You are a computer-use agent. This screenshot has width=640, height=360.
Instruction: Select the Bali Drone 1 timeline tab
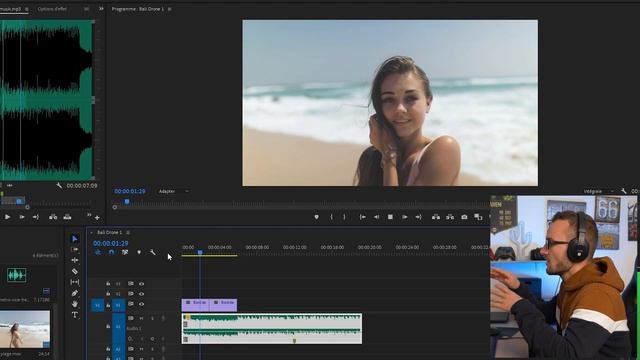(109, 233)
